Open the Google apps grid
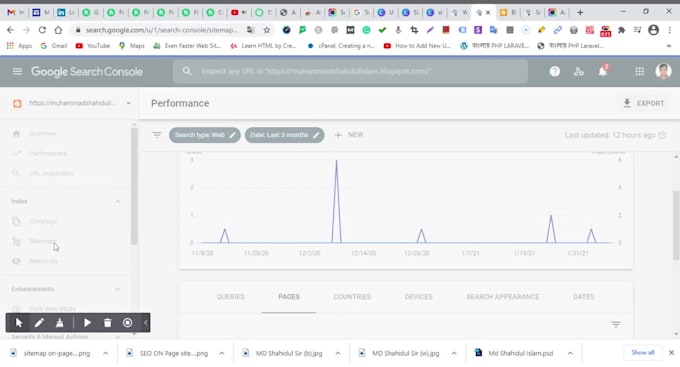This screenshot has width=680, height=367. click(639, 72)
